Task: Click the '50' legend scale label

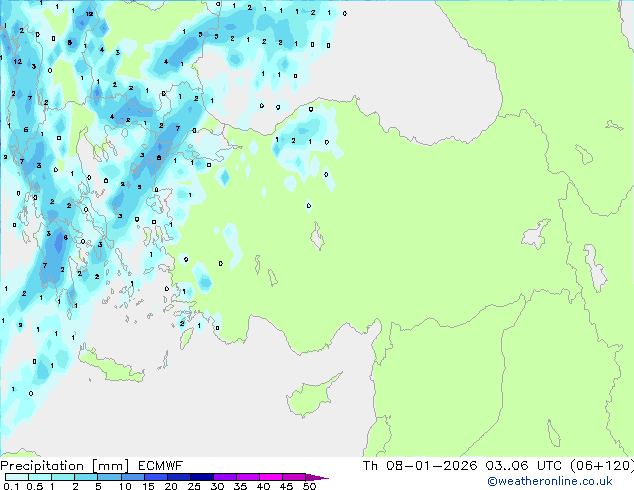Action: [309, 486]
